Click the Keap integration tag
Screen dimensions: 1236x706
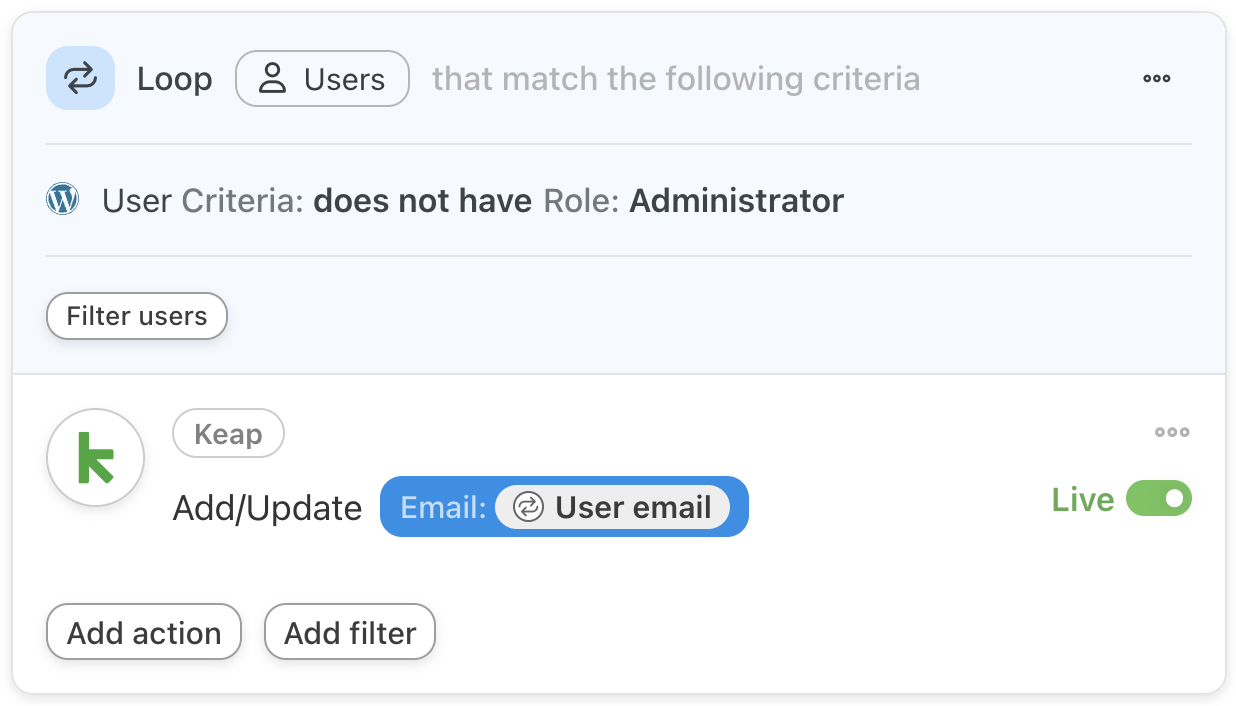tap(228, 435)
